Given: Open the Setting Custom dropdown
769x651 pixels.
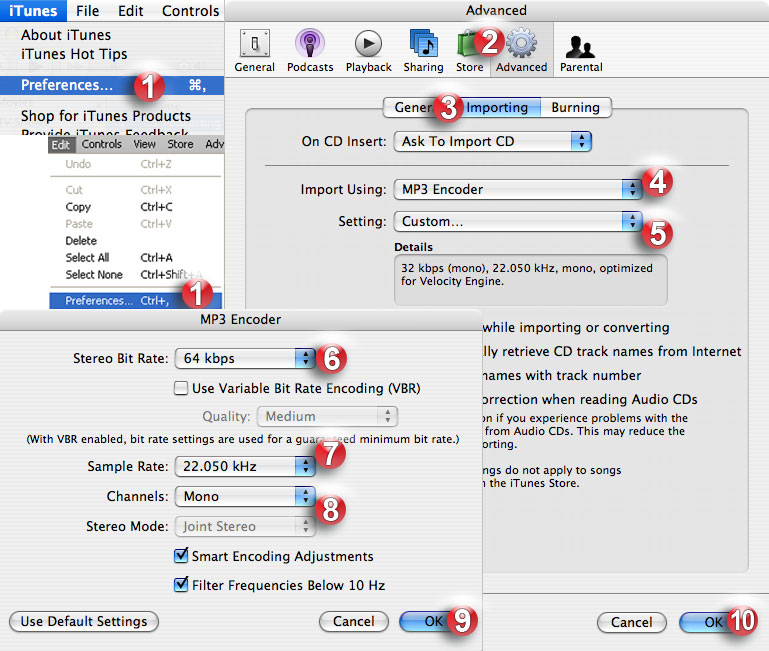Looking at the screenshot, I should pyautogui.click(x=517, y=221).
